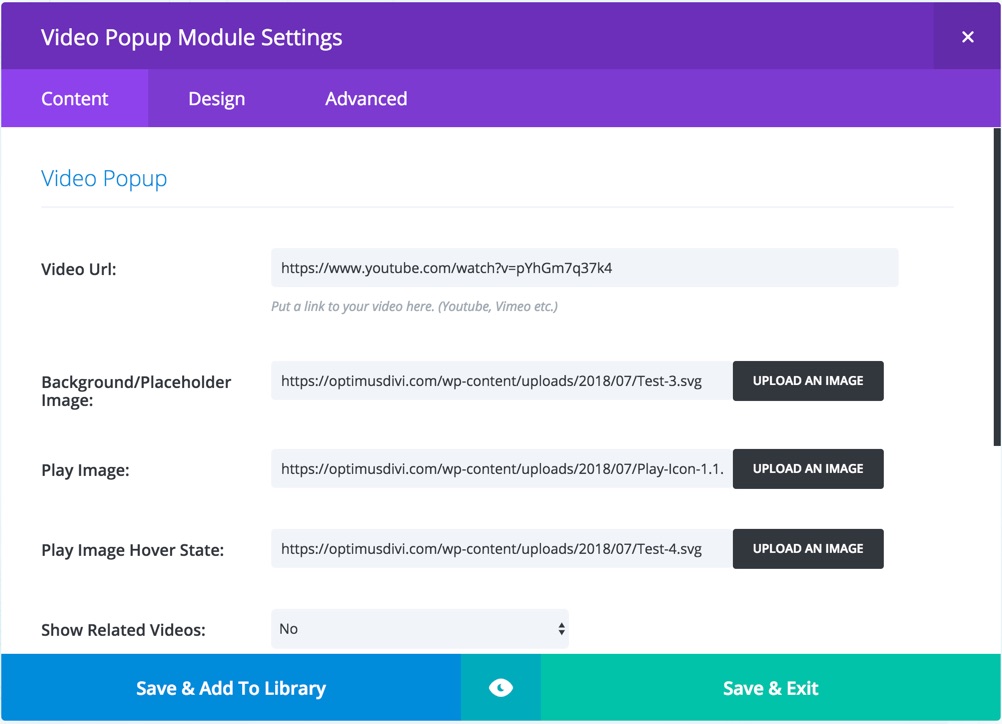Upload an image for Play Image
The height and width of the screenshot is (724, 1002).
coord(808,469)
